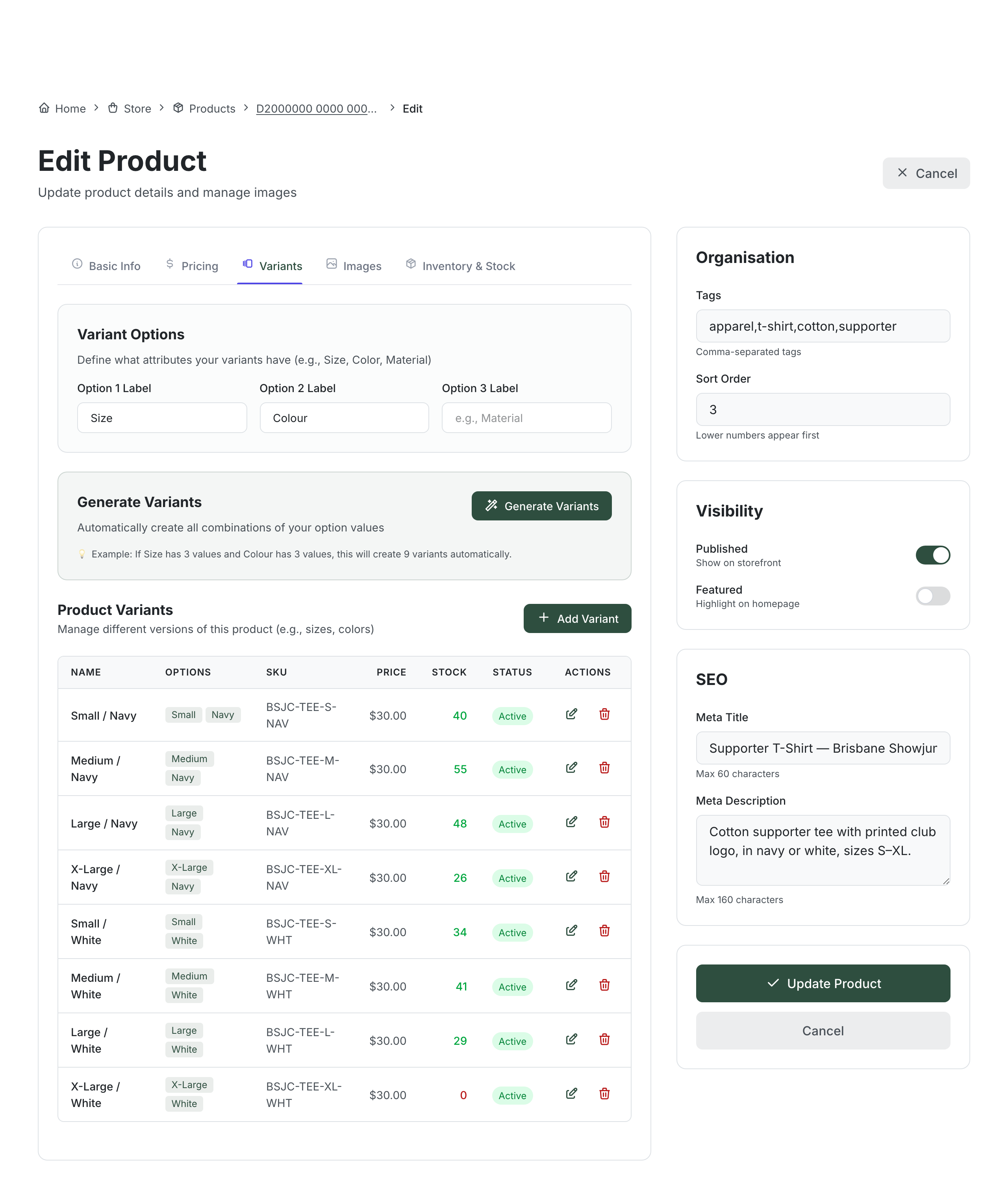
Task: Focus the Option 2 Label Colour field
Action: (344, 418)
